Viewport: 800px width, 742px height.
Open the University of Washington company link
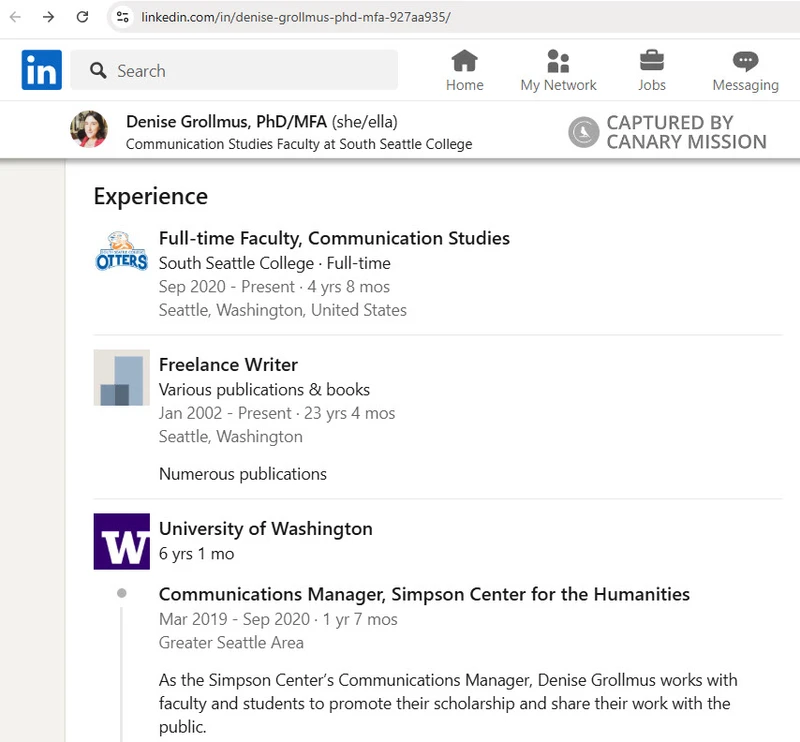(x=265, y=529)
